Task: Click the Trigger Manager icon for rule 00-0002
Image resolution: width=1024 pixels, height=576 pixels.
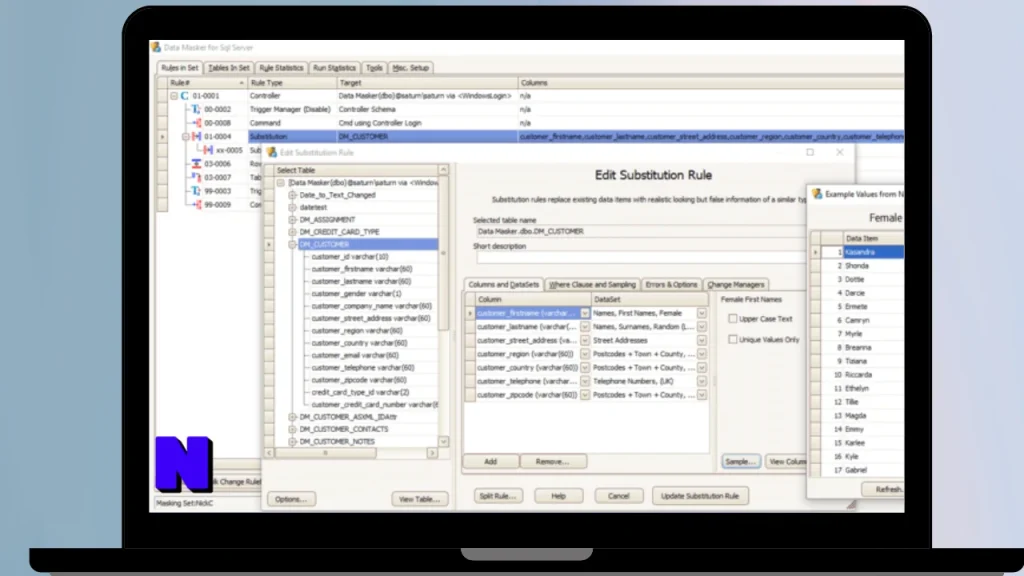Action: [195, 110]
